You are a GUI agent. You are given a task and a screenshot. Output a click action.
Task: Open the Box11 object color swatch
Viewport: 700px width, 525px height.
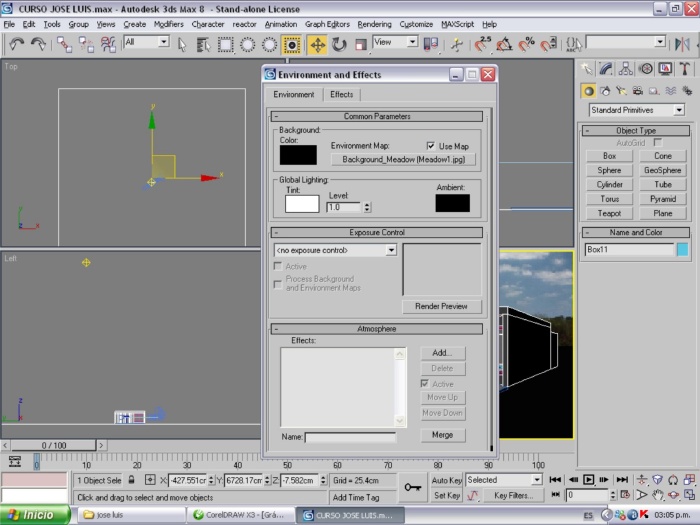click(x=683, y=250)
